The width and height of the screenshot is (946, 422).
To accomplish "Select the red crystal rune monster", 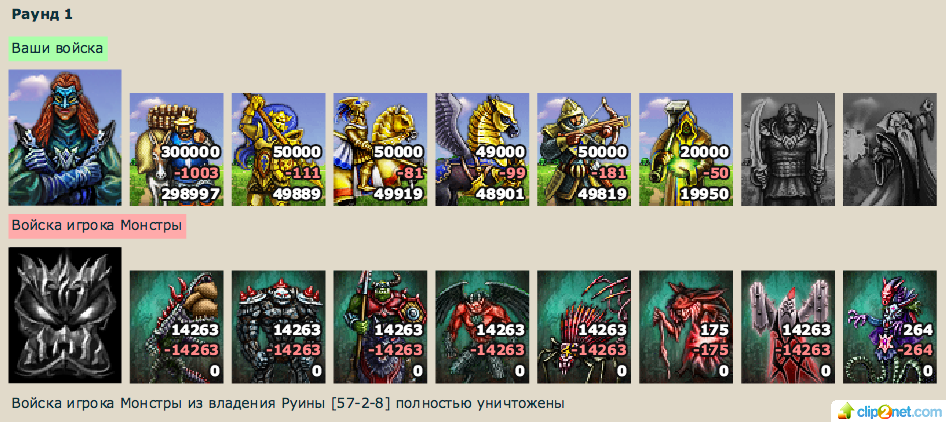I will click(x=788, y=327).
